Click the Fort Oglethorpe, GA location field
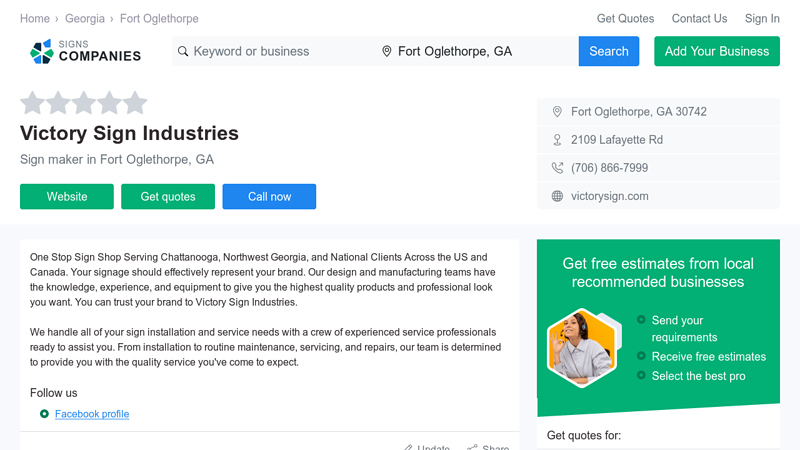This screenshot has width=800, height=450. pos(478,51)
